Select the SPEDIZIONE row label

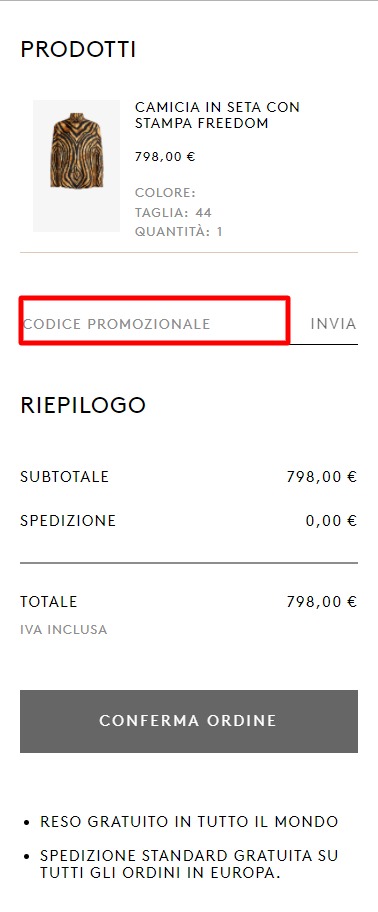(x=68, y=521)
